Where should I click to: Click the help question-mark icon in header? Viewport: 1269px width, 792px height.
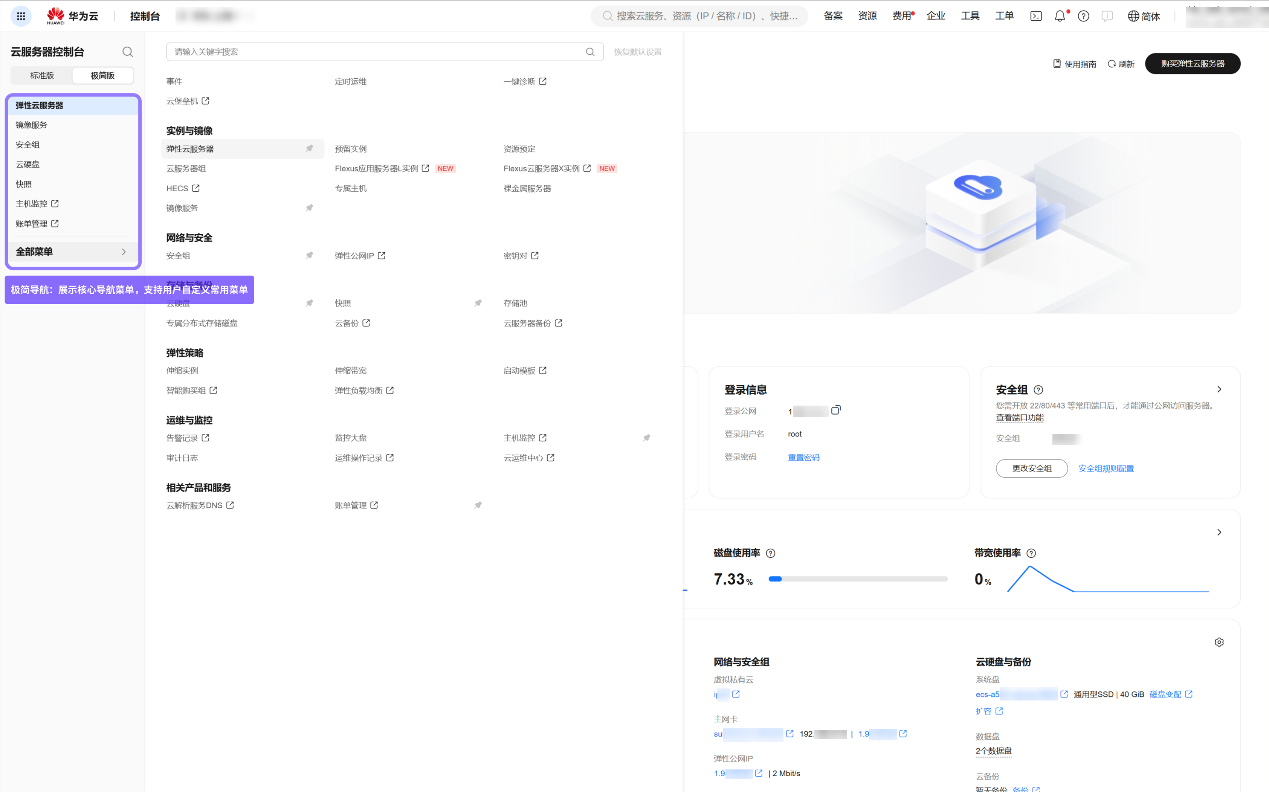pyautogui.click(x=1083, y=16)
